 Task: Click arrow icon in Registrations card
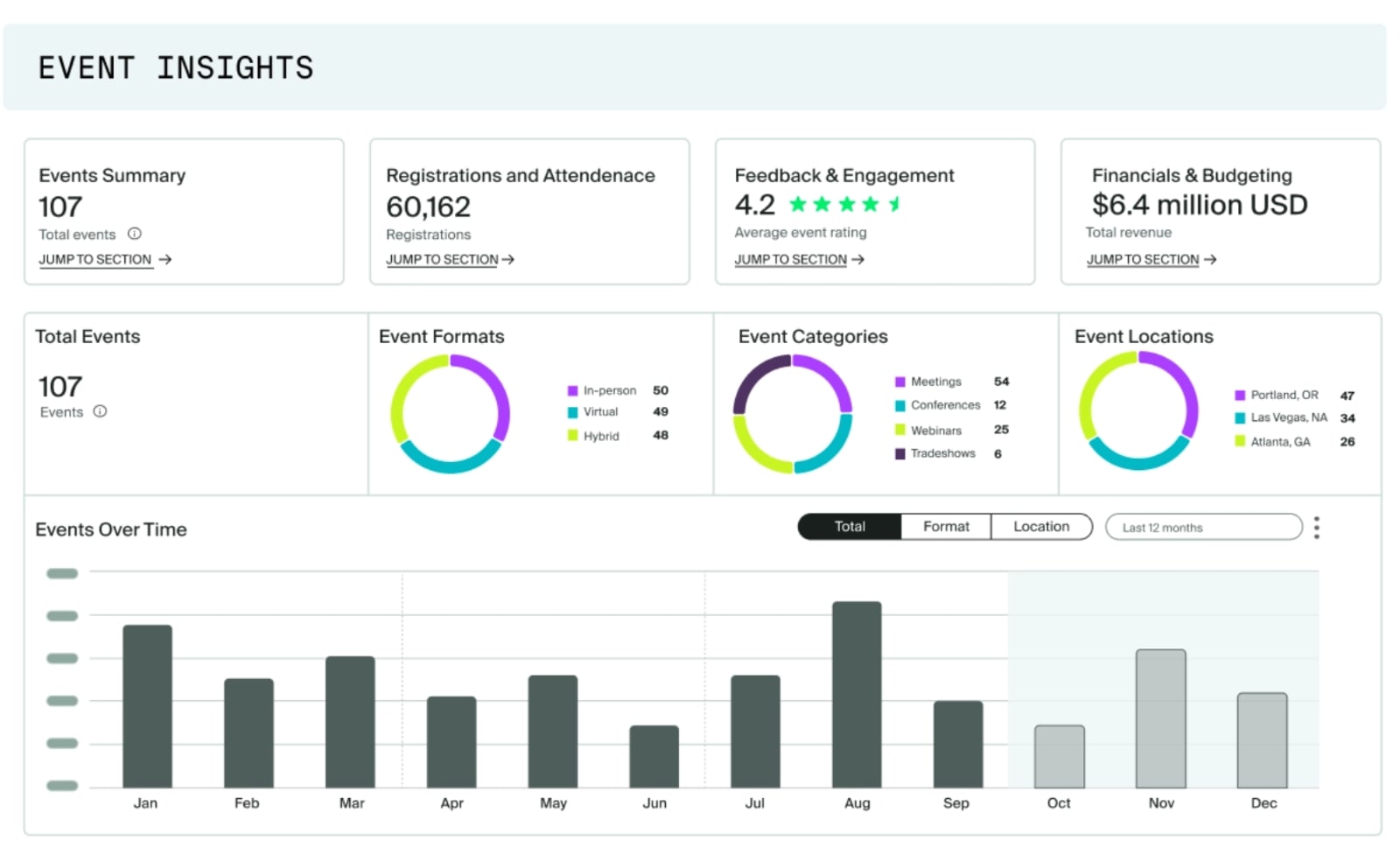pyautogui.click(x=508, y=260)
